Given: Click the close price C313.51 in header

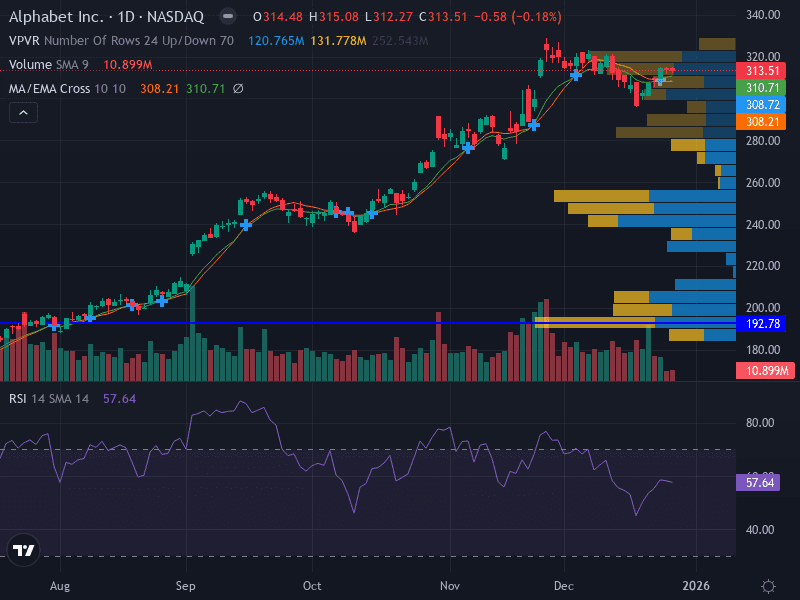Looking at the screenshot, I should tap(443, 17).
